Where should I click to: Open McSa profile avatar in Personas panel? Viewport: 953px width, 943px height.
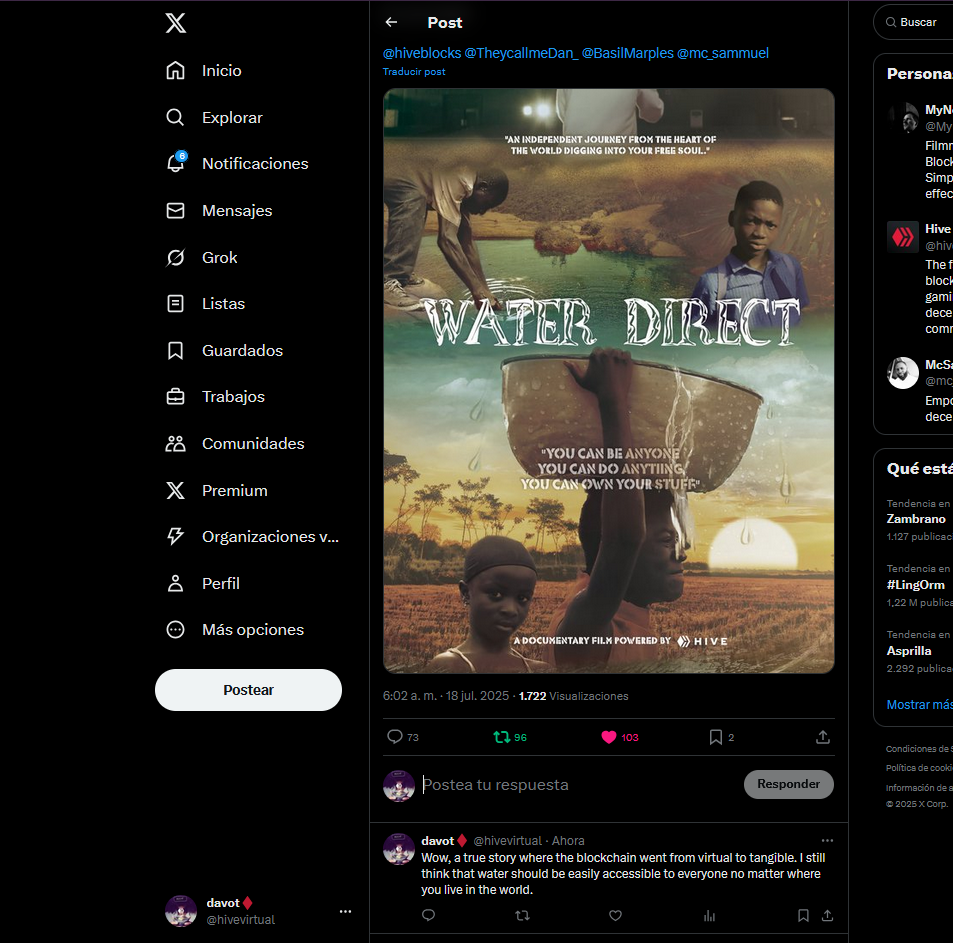coord(903,372)
